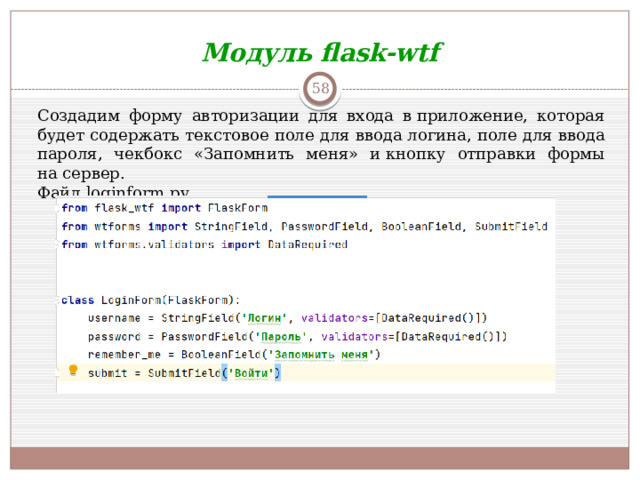Click the line importing StringField, PasswordField
Image resolution: width=640 pixels, height=480 pixels.
304,227
